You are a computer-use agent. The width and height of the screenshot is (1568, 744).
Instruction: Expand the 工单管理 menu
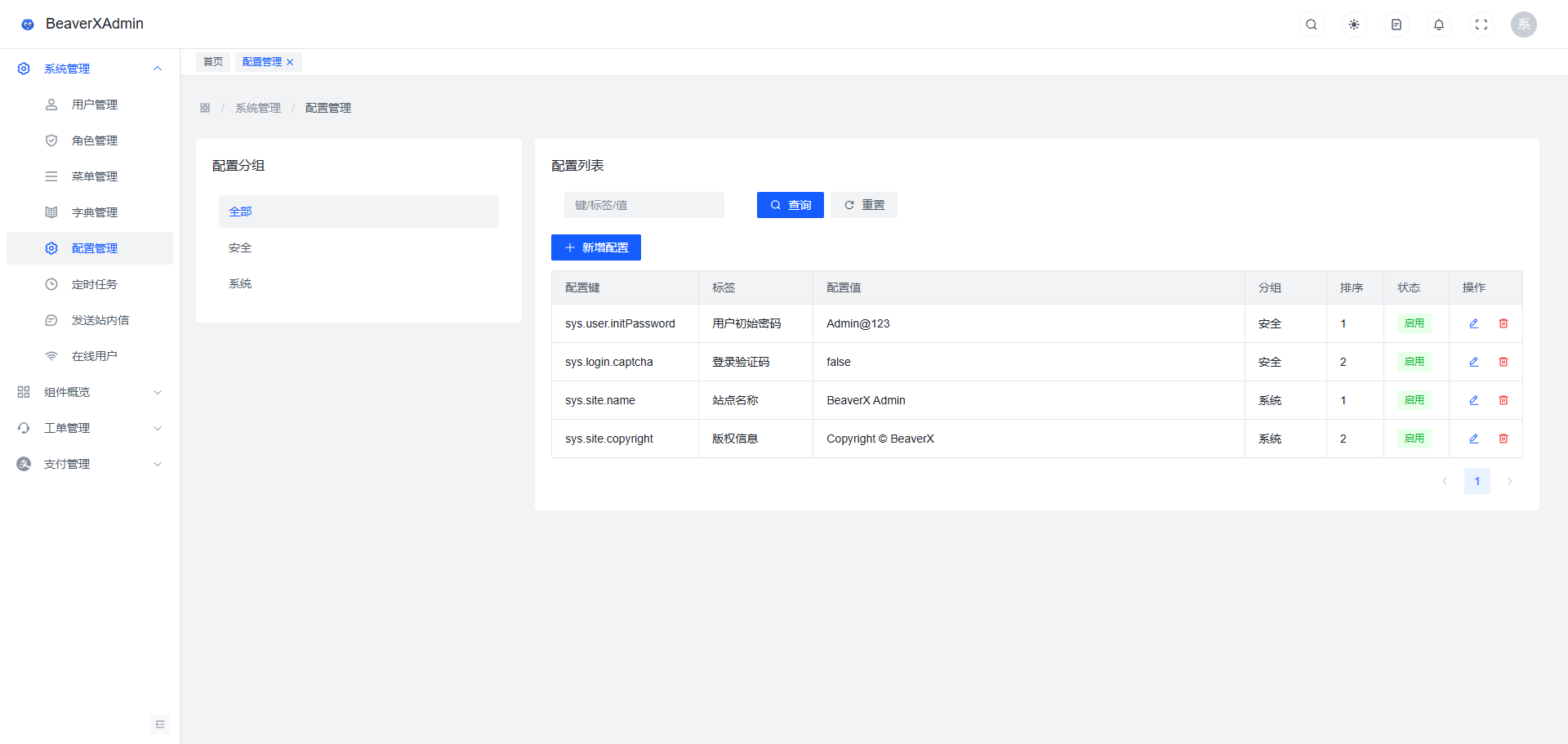90,428
